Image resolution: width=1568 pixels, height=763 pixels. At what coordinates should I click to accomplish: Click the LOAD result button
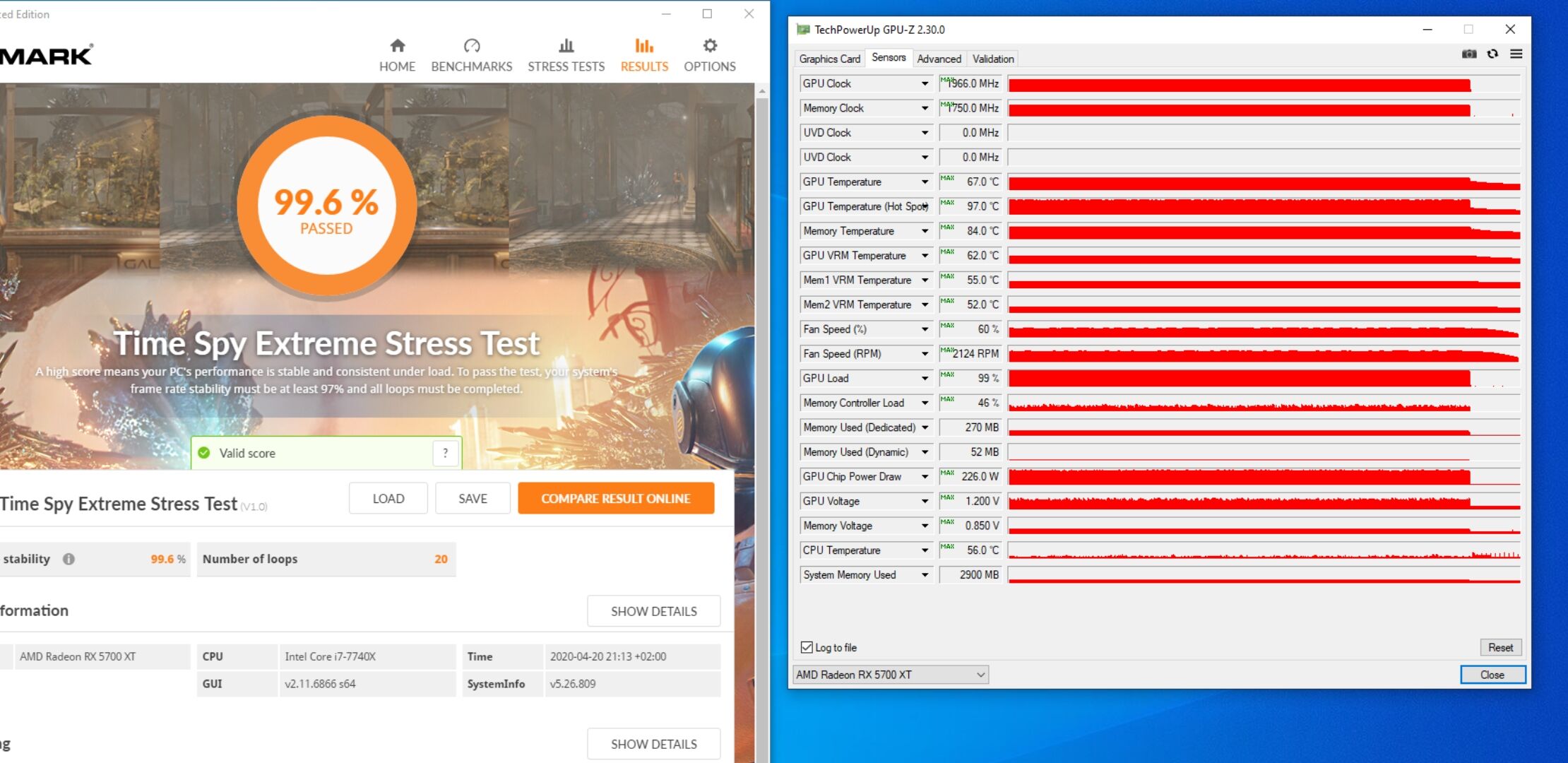[388, 498]
